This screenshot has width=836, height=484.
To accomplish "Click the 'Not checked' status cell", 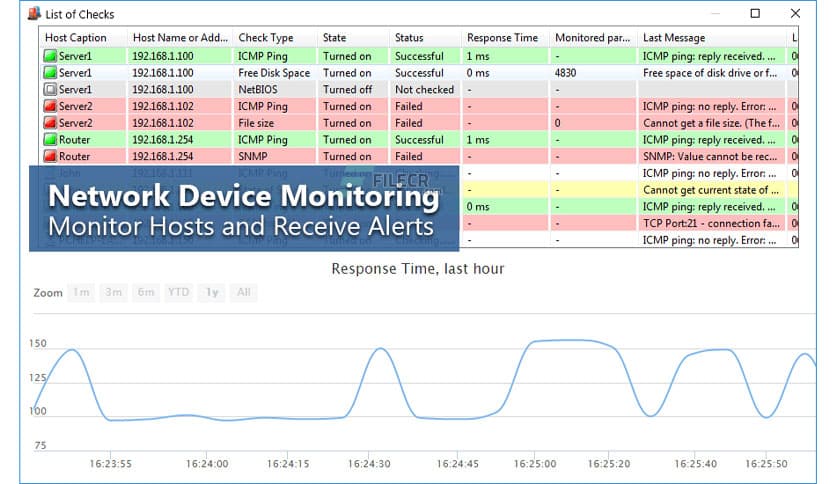I will coord(425,90).
